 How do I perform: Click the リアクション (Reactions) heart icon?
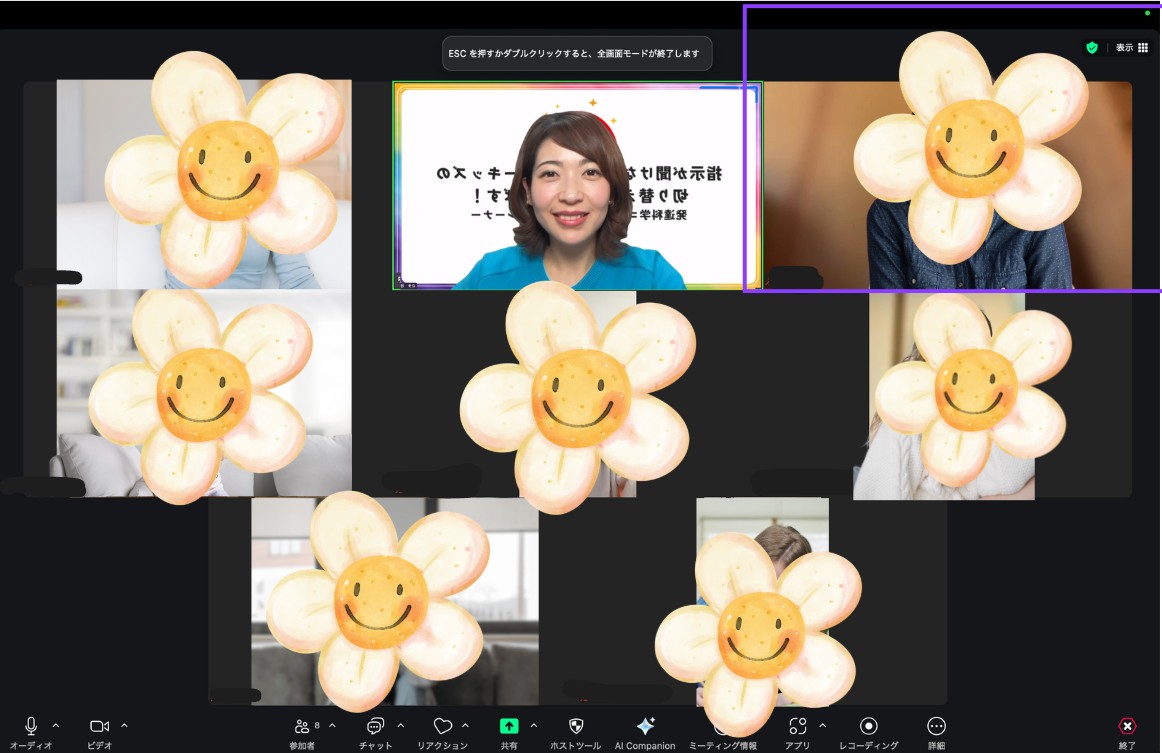coord(442,727)
